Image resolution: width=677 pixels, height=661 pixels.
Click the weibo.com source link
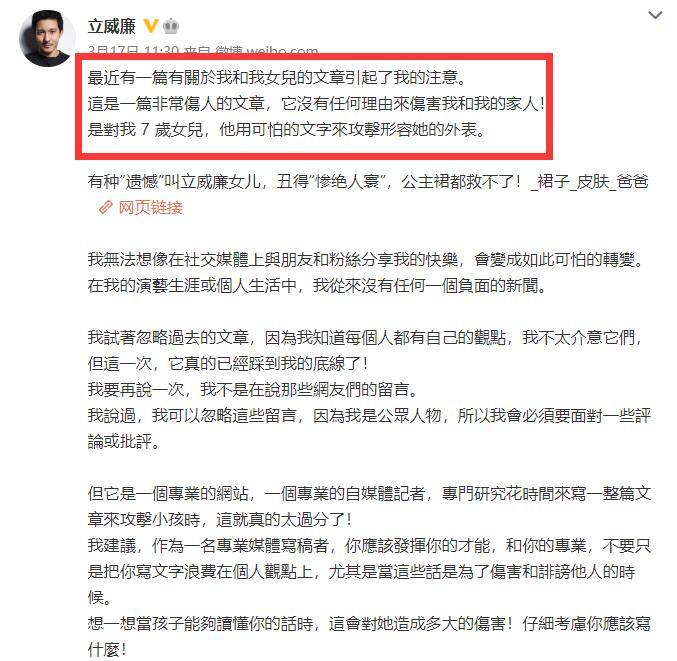click(282, 49)
